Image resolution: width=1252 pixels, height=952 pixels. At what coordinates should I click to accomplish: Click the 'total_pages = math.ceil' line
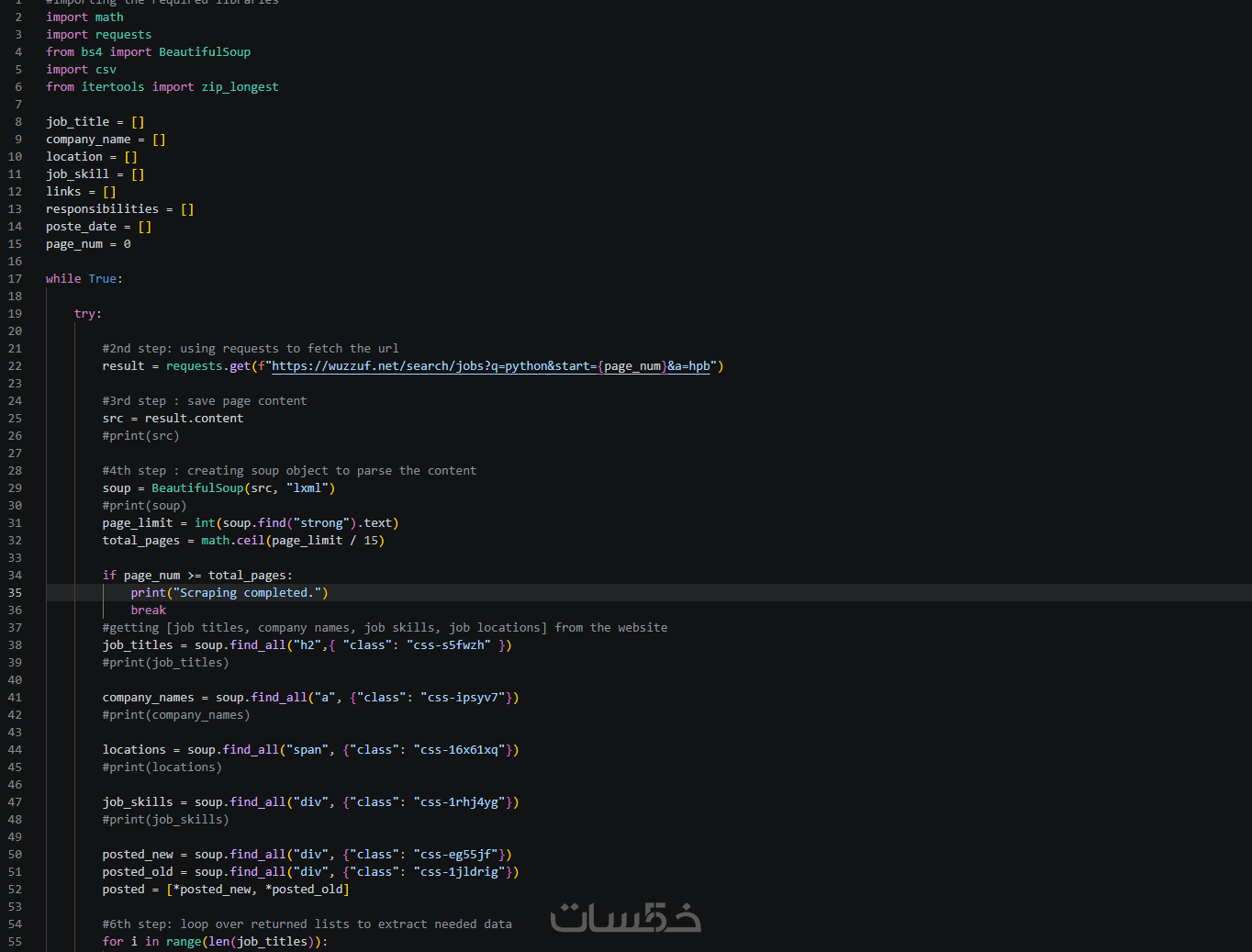click(244, 541)
